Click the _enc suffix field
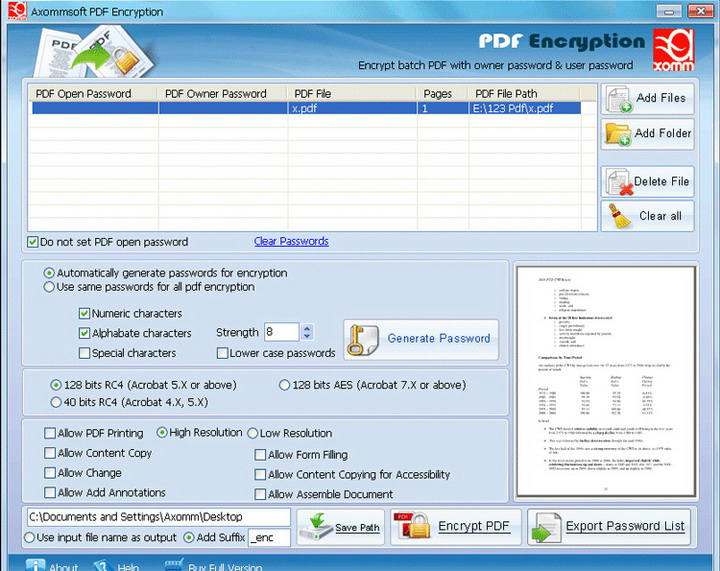This screenshot has width=720, height=571. click(x=269, y=537)
